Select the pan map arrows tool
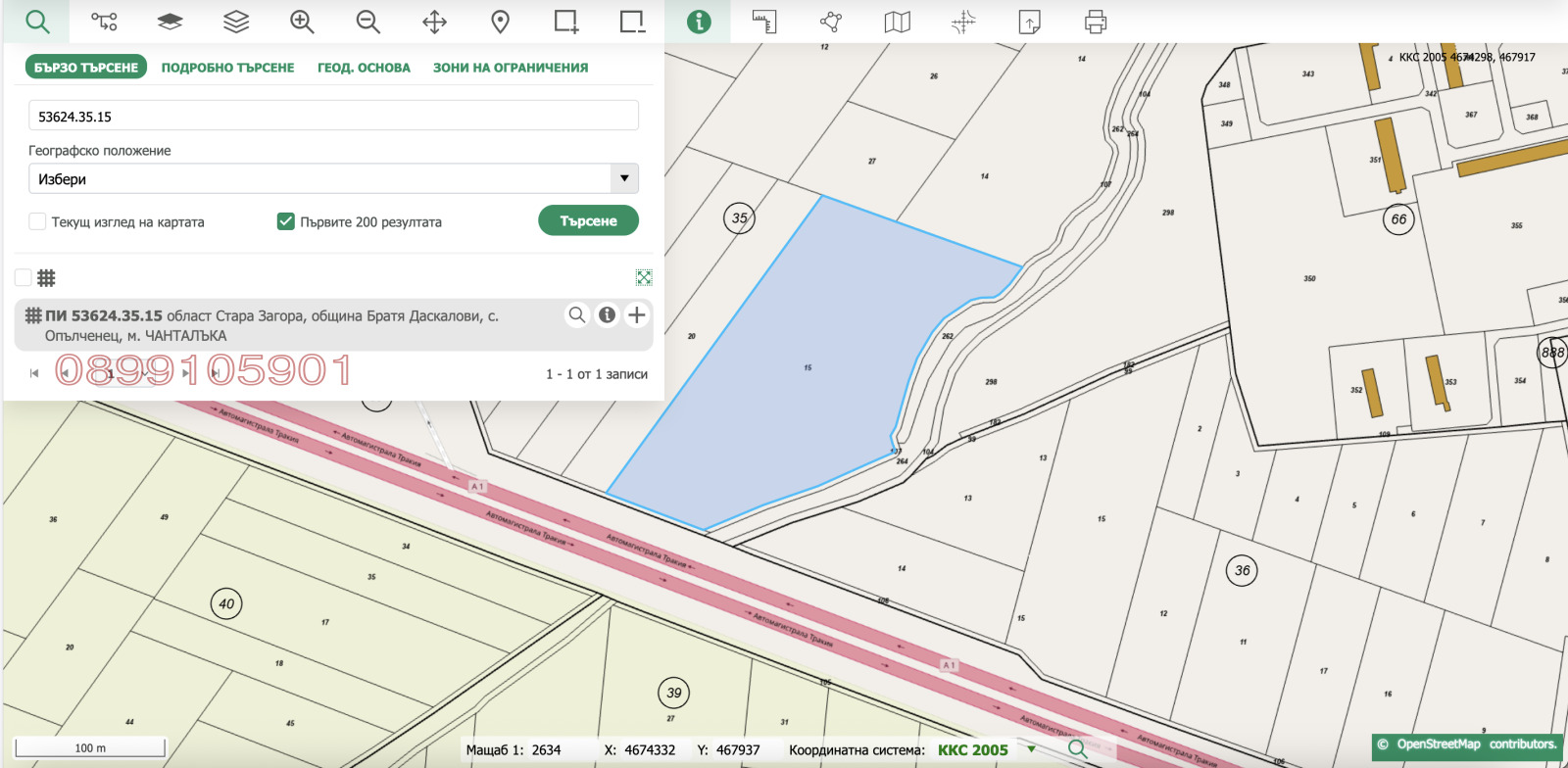The image size is (1568, 768). [434, 22]
